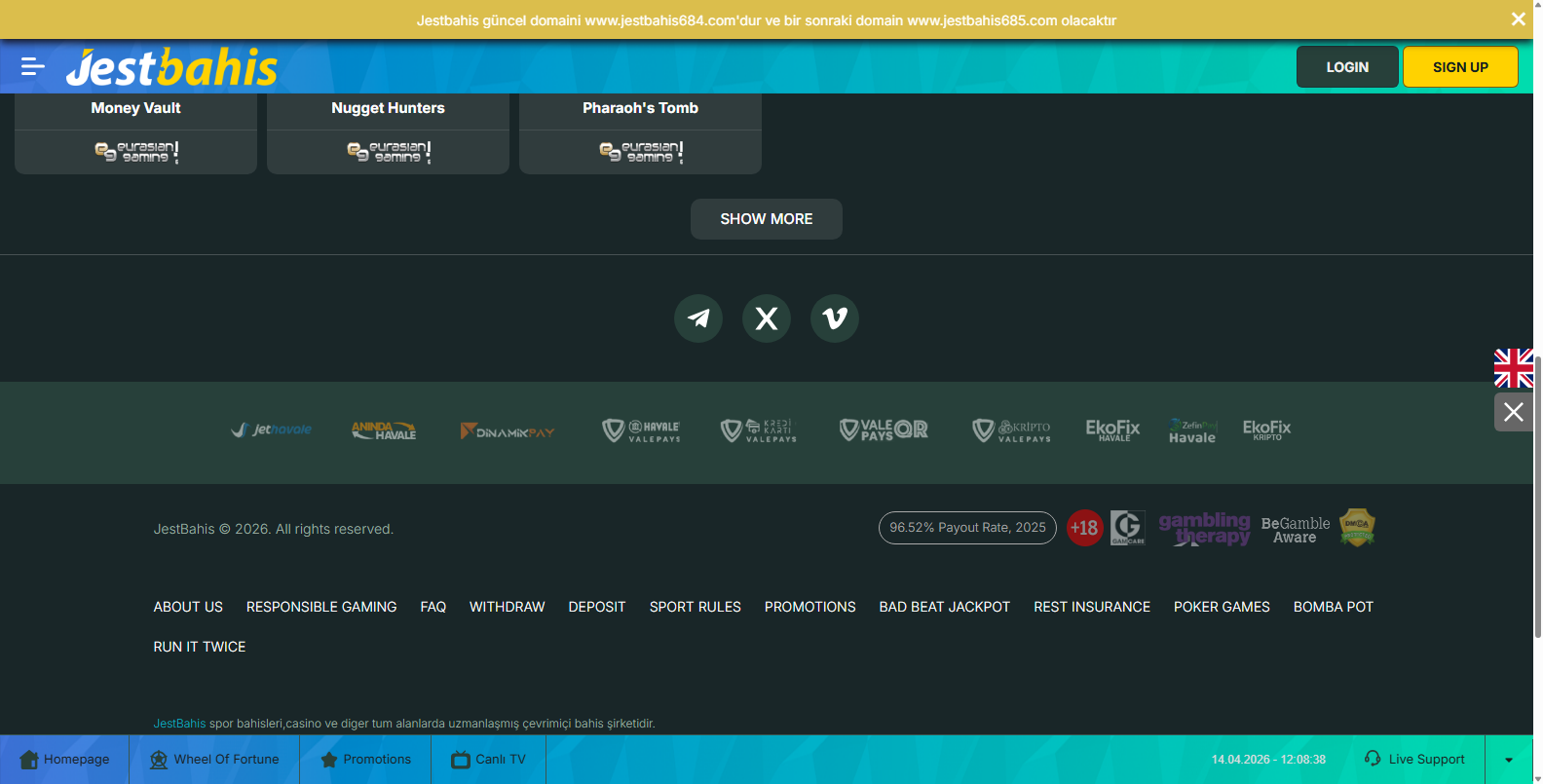Open the POKER GAMES footer link

[x=1222, y=607]
